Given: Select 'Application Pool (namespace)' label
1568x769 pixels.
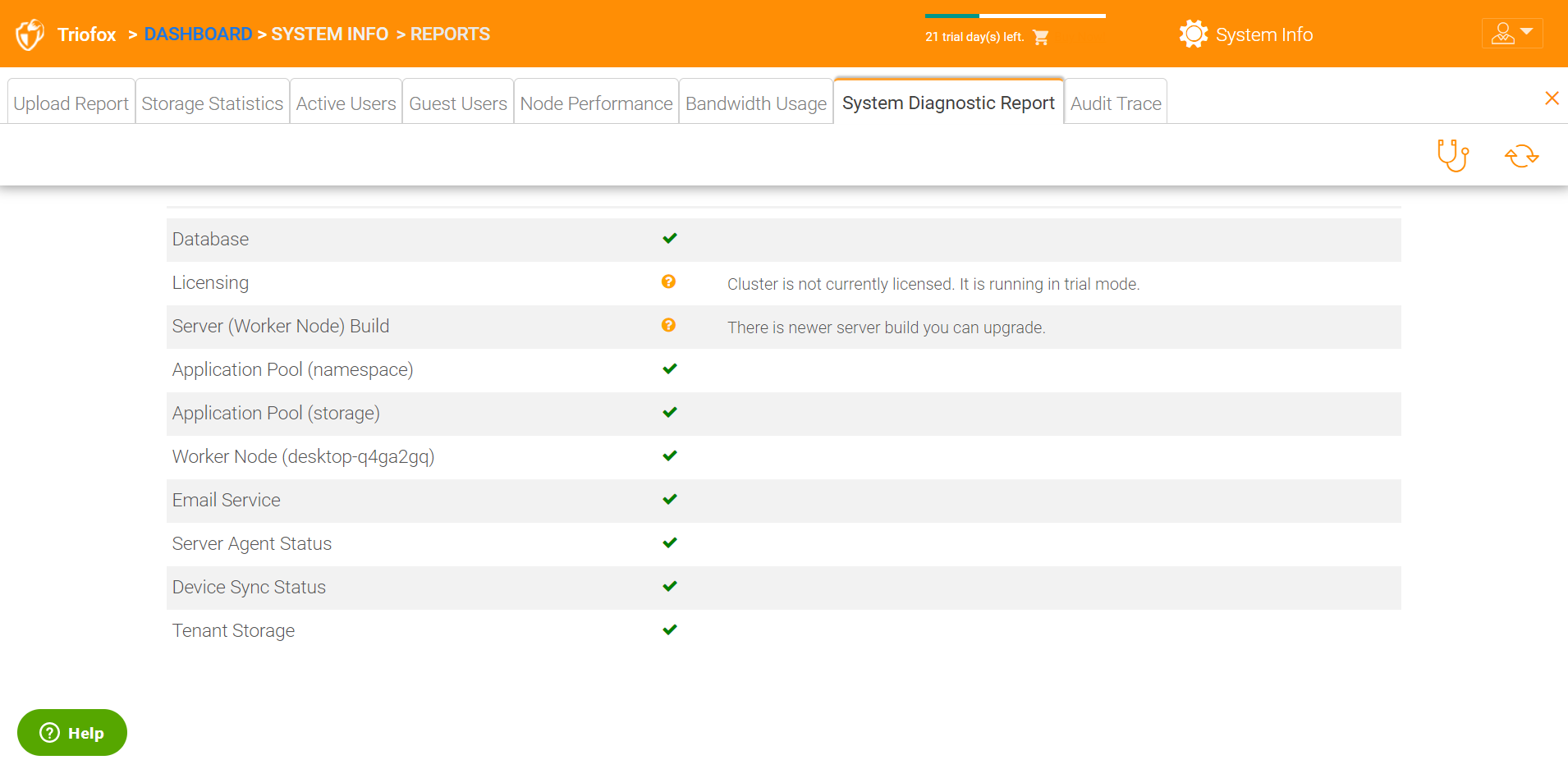Looking at the screenshot, I should [292, 369].
